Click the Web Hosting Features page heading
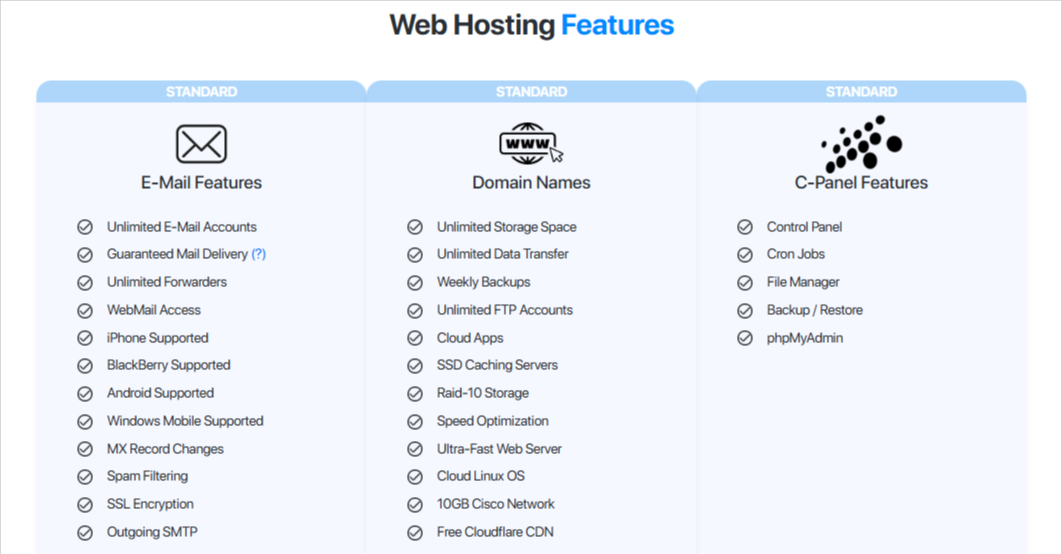 point(531,25)
